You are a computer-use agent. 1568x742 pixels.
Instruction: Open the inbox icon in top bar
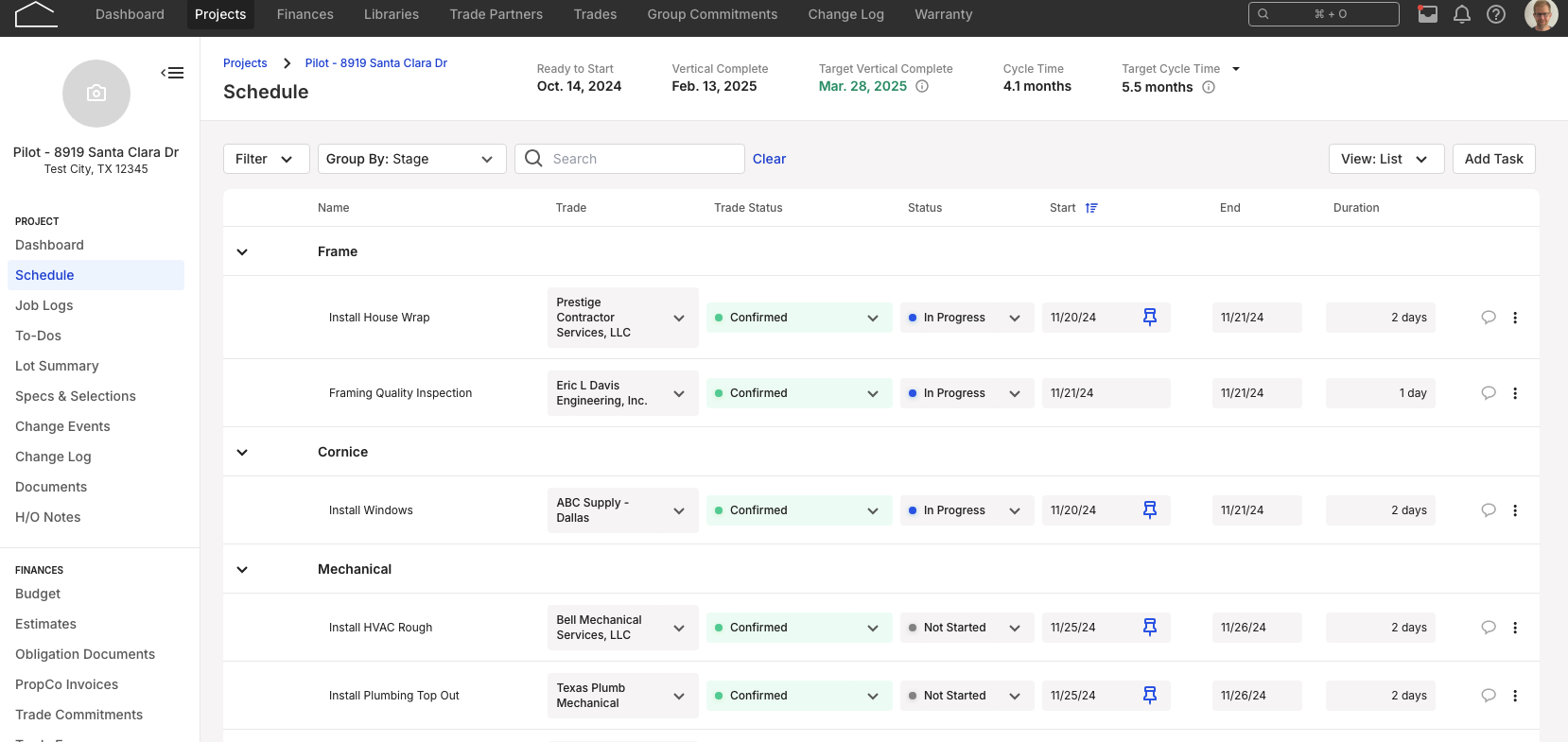click(1427, 14)
